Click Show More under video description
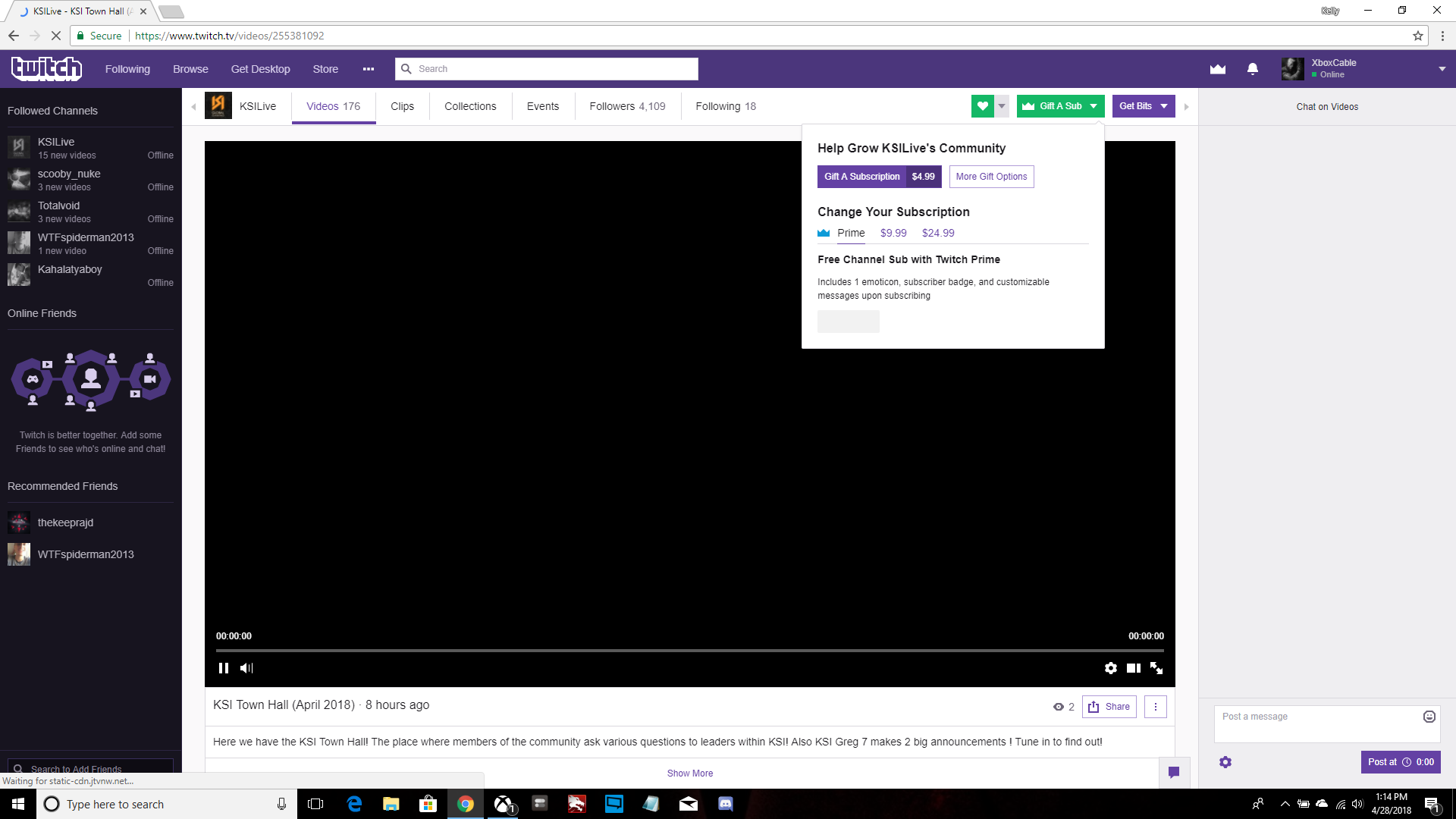1456x819 pixels. point(690,773)
